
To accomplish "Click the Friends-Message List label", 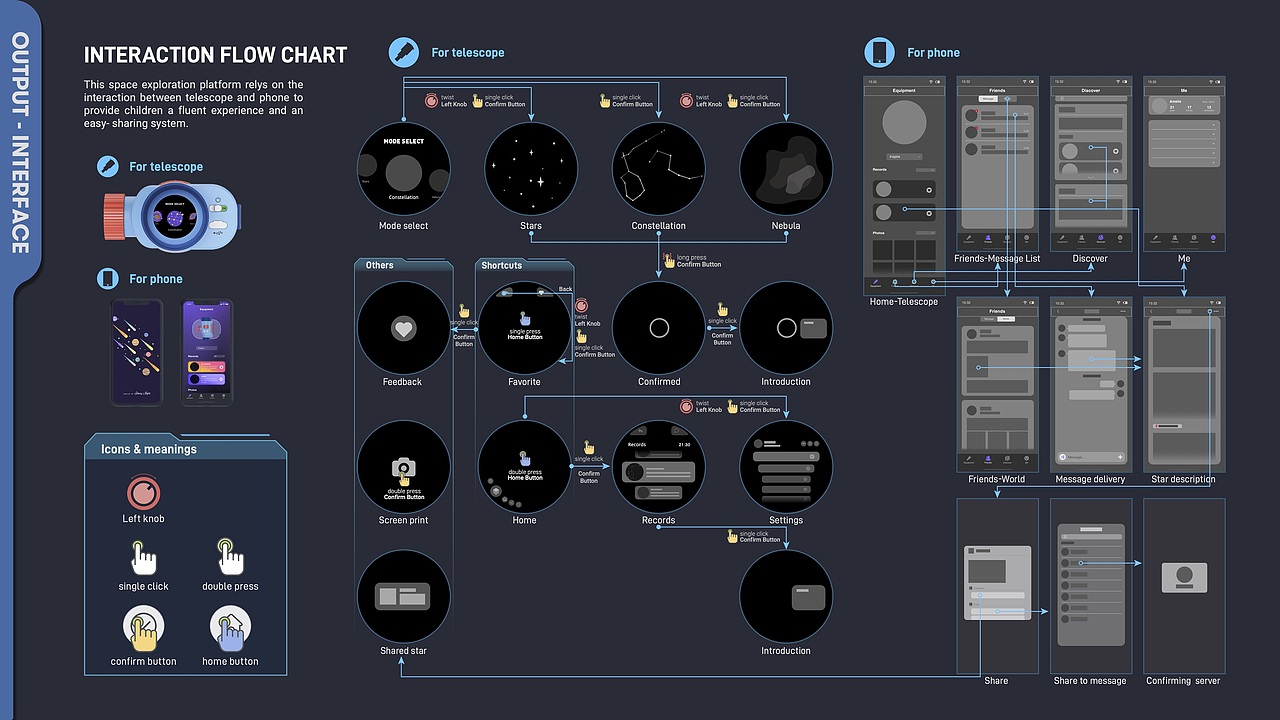I will [997, 259].
